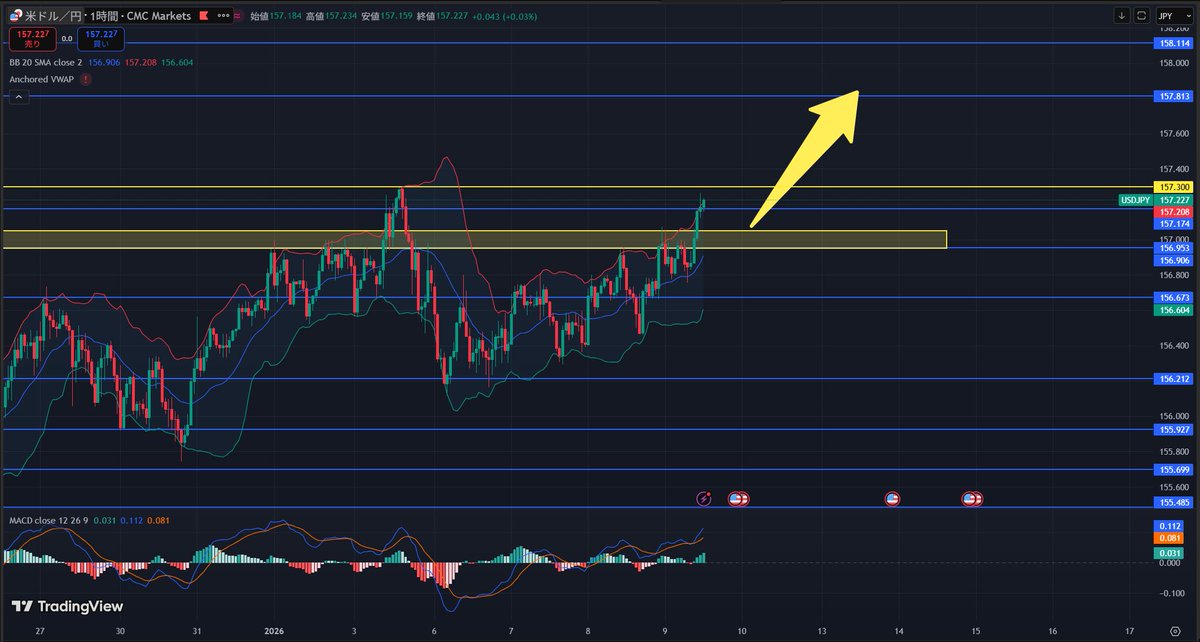The image size is (1200, 642).
Task: Click the red 157.208 Bollinger value label
Action: click(1172, 213)
